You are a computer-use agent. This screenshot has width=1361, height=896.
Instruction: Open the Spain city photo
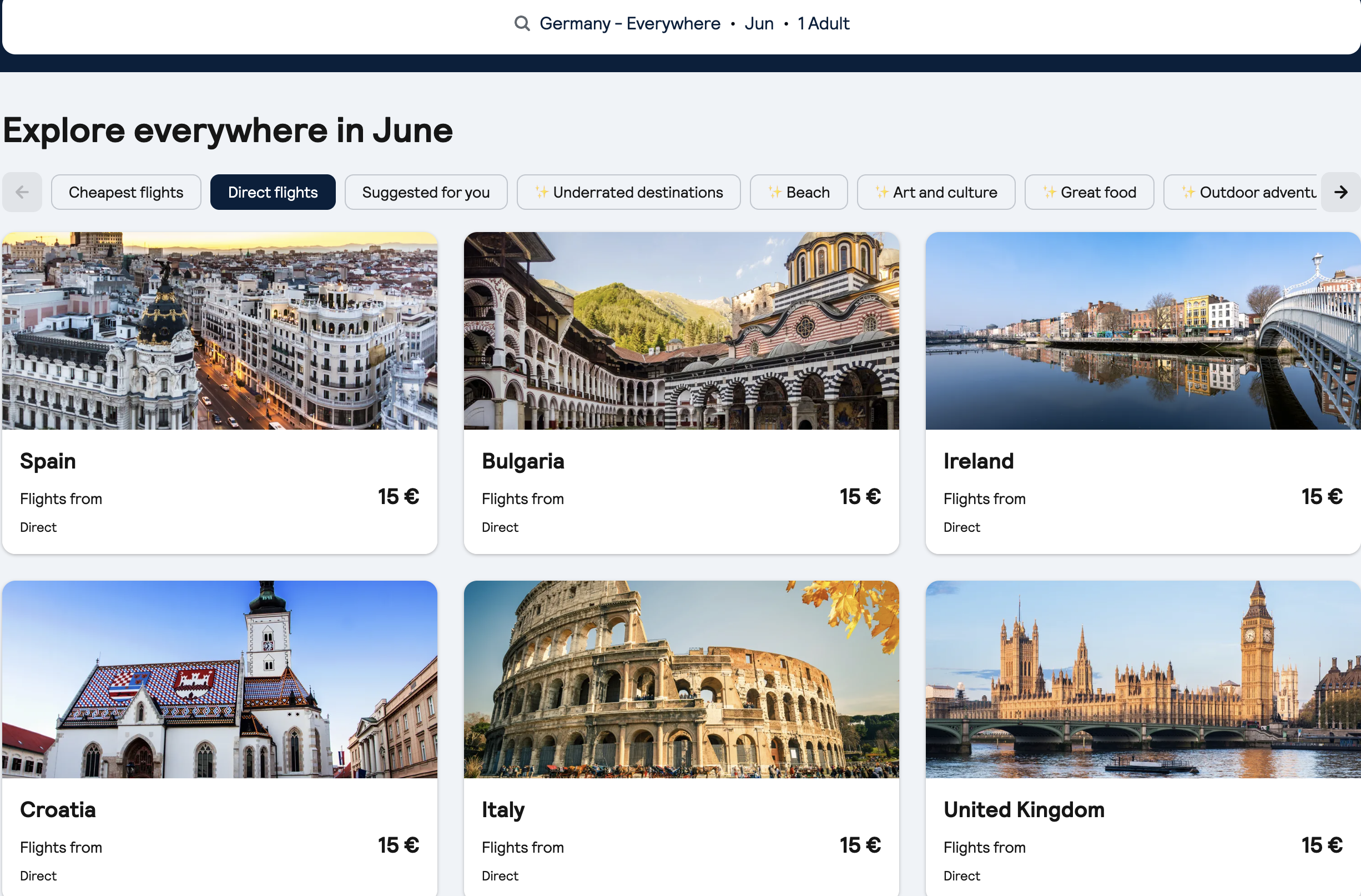(220, 330)
